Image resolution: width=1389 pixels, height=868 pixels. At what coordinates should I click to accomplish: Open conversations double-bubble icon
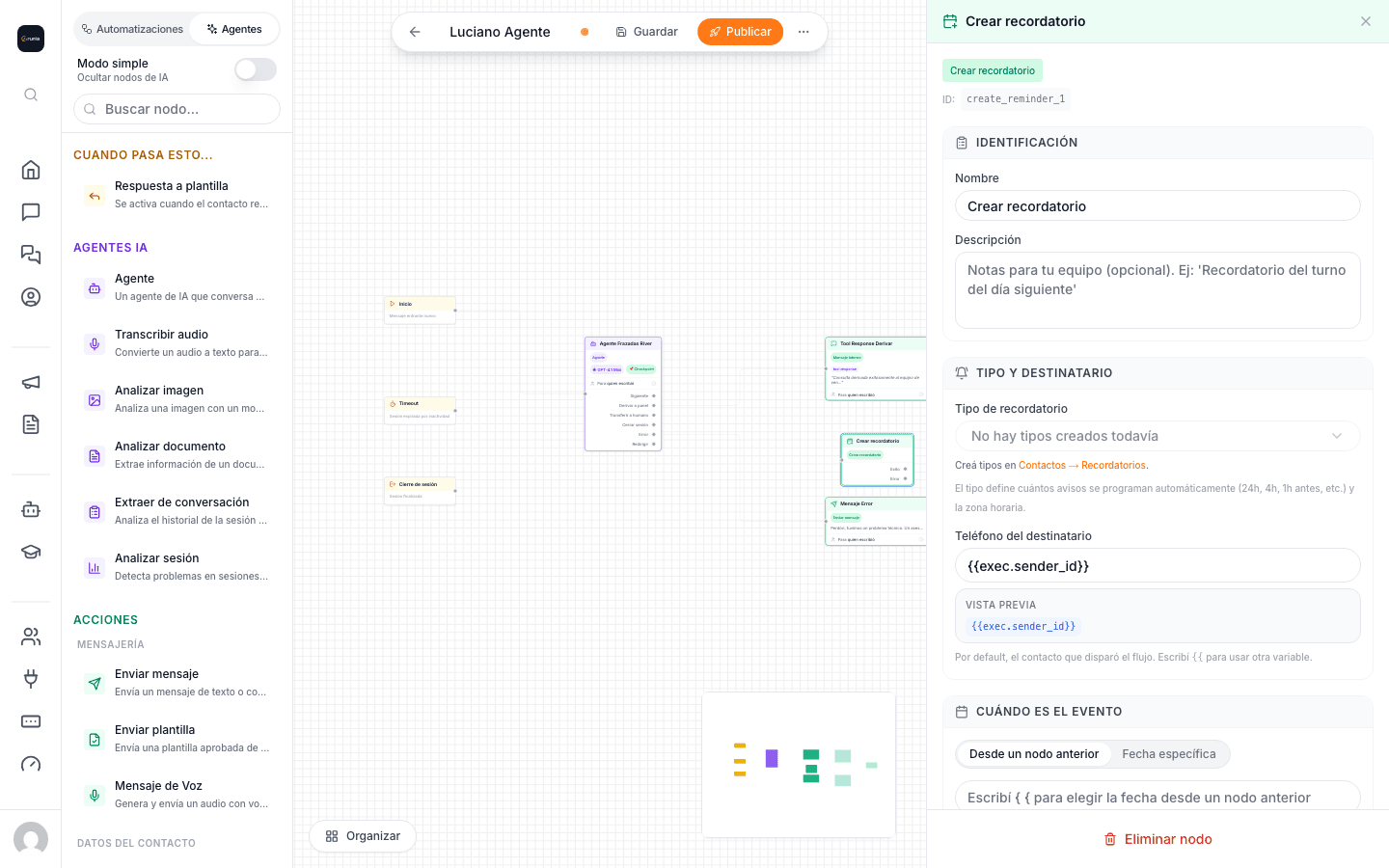tap(31, 255)
